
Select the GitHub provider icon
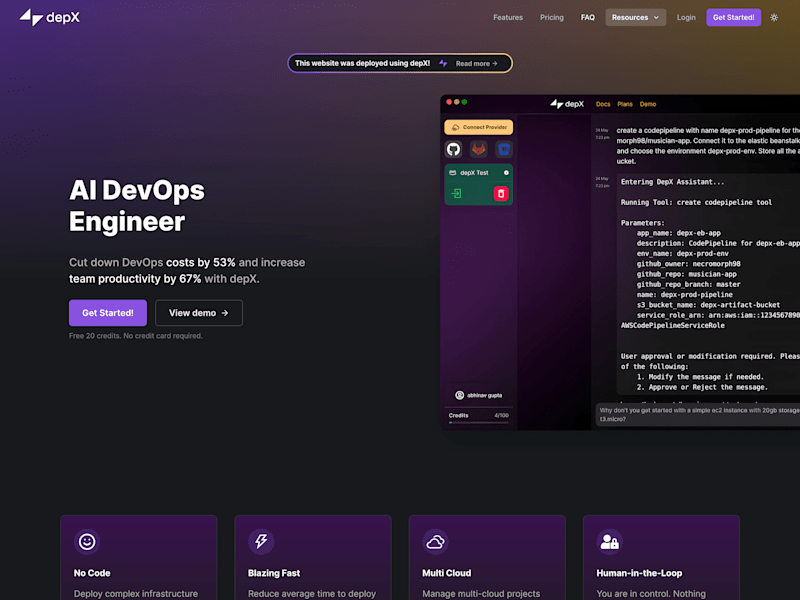pos(454,149)
